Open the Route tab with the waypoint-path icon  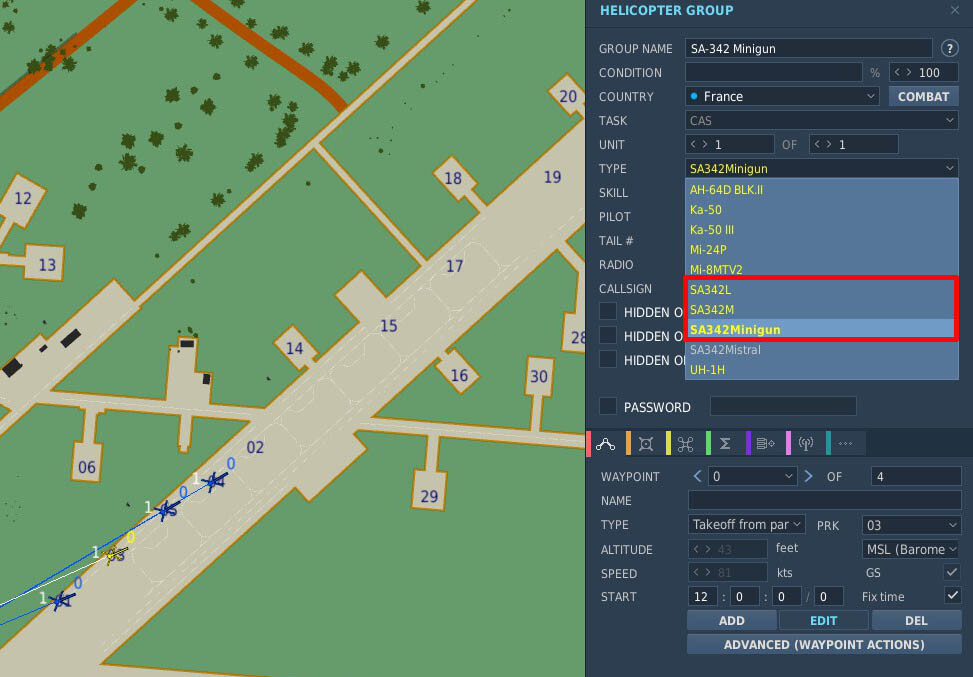point(605,444)
